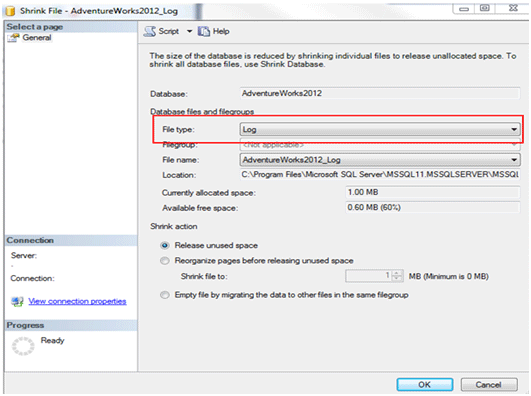
Task: Click the Ready progress status text
Action: 52,340
